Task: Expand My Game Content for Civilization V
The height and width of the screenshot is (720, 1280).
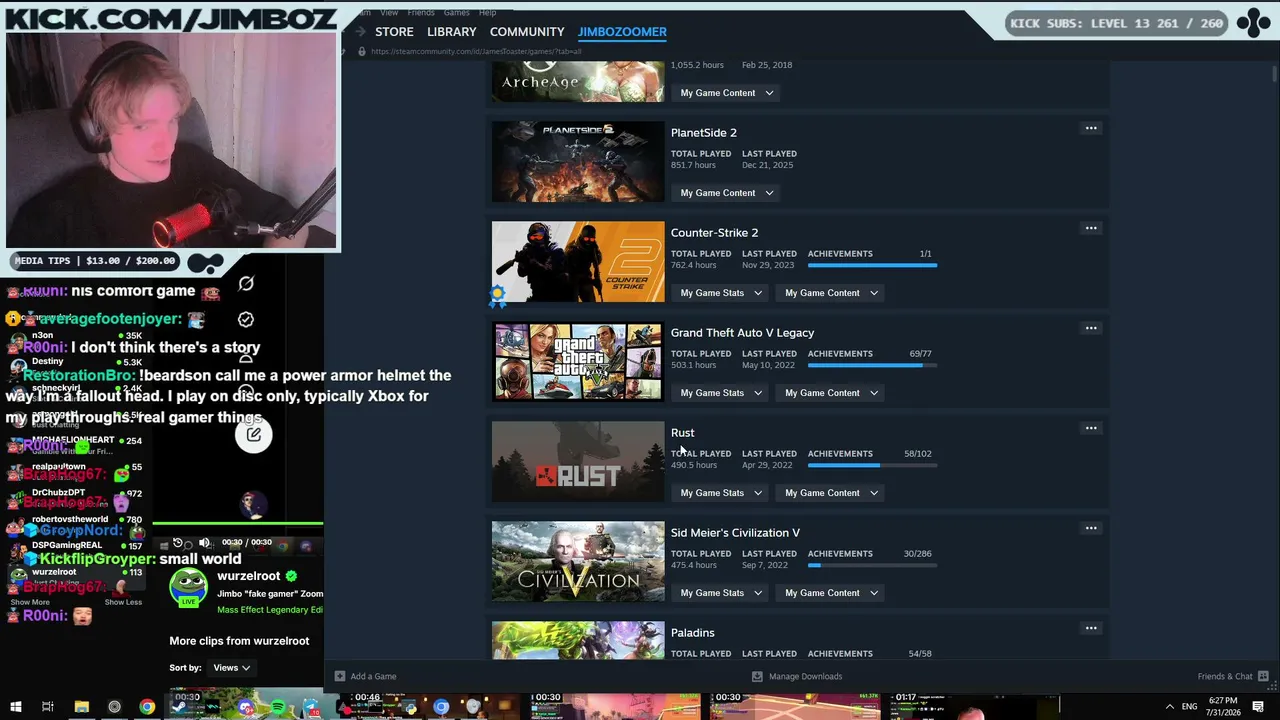Action: (831, 593)
